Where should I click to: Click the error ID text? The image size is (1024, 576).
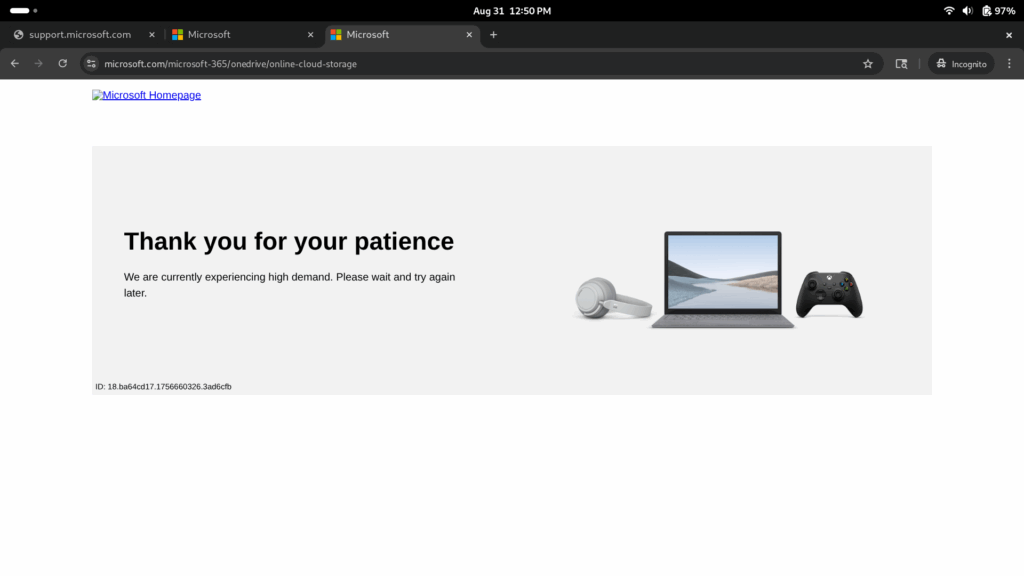(x=163, y=387)
